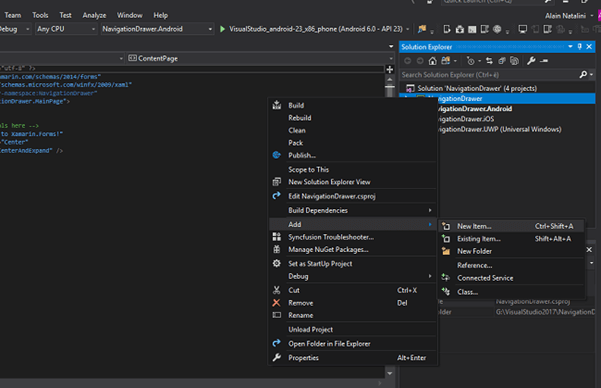Open the debug target device dropdown arrow
This screenshot has width=601, height=388.
407,29
